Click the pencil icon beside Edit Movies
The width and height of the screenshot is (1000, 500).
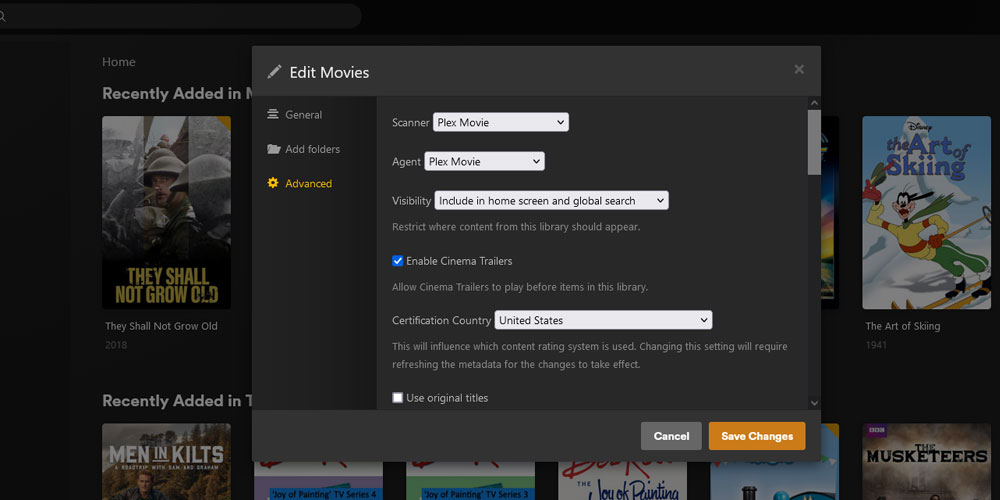tap(274, 71)
